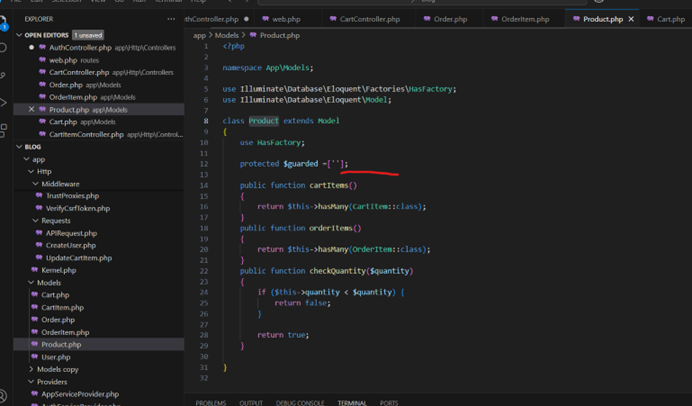Open the Run and Debug icon
Image resolution: width=692 pixels, height=406 pixels.
[4, 103]
